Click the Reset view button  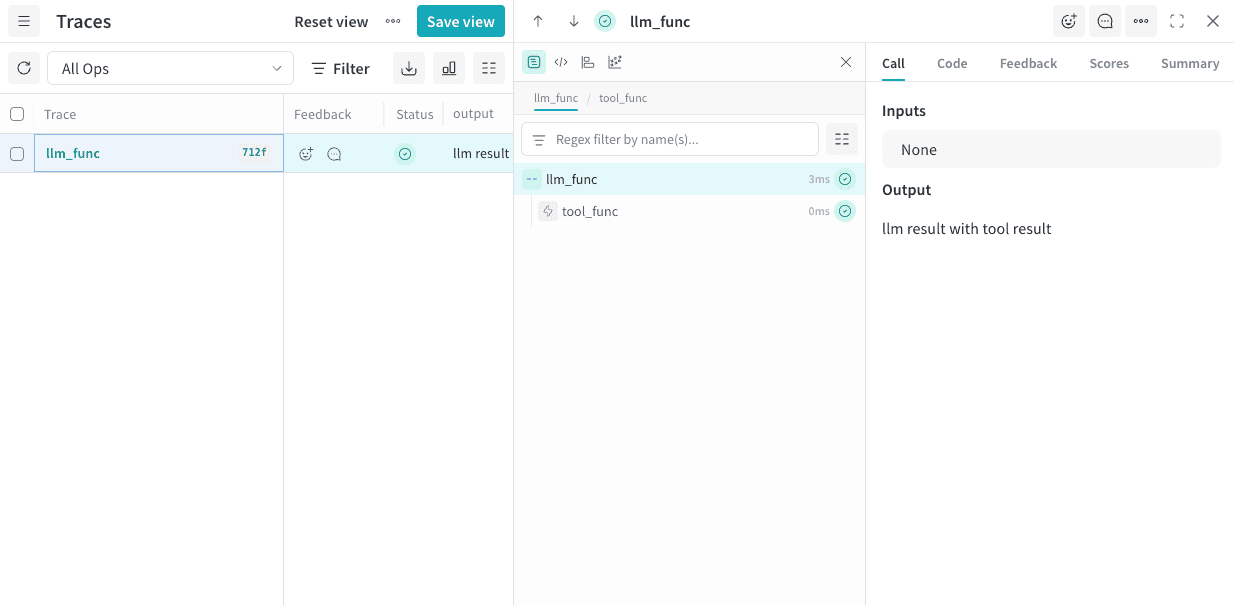[331, 21]
